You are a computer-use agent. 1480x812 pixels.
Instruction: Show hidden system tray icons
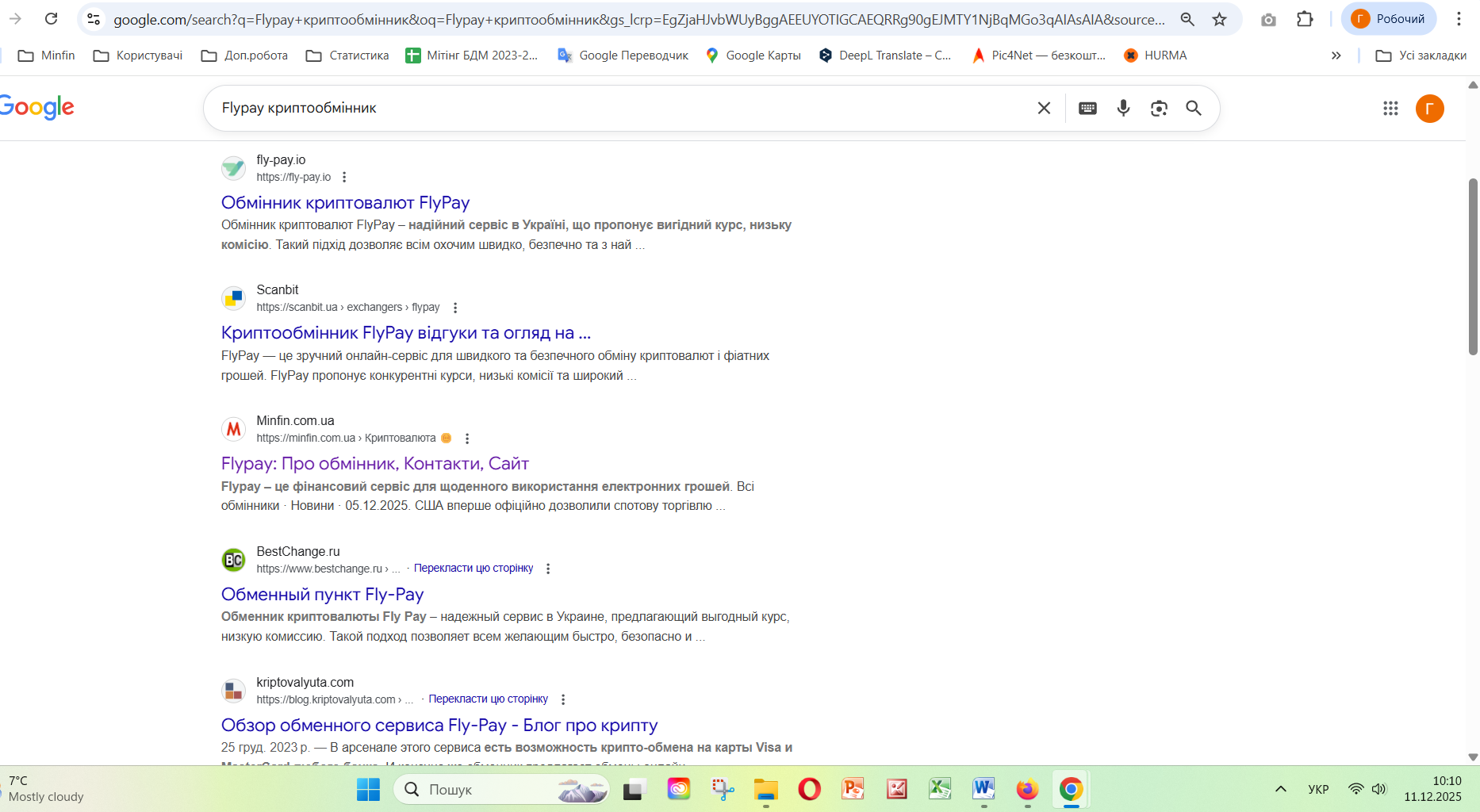click(1280, 789)
